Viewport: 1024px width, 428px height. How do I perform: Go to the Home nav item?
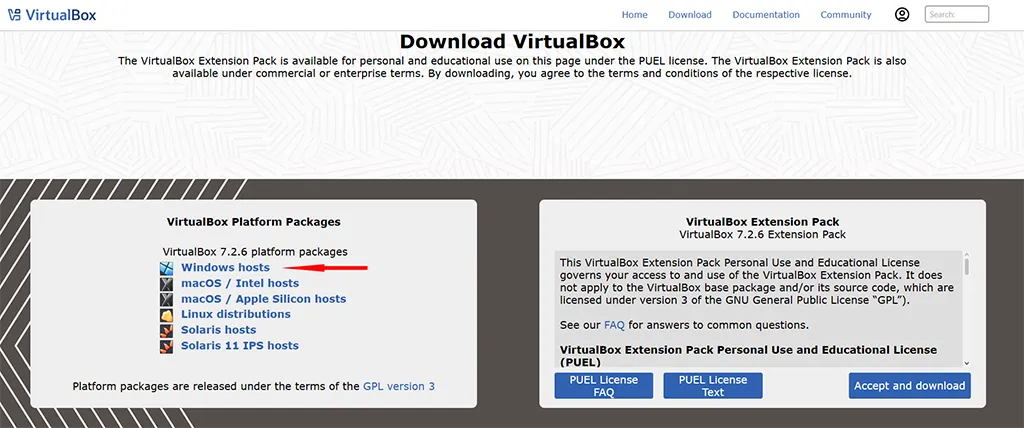click(x=634, y=14)
